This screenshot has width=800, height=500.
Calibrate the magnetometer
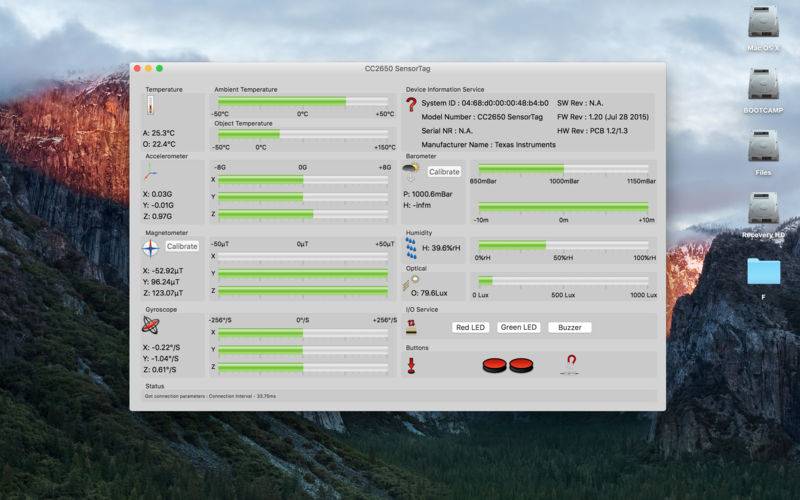(182, 246)
